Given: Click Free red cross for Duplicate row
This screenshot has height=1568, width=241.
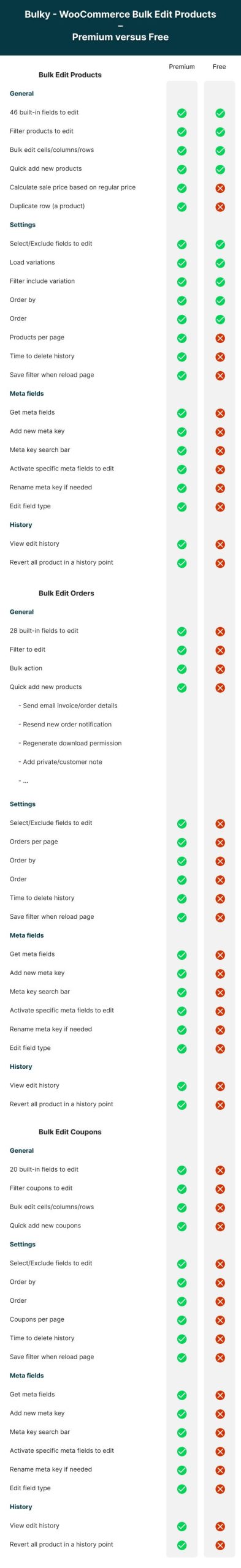Looking at the screenshot, I should pos(220,207).
